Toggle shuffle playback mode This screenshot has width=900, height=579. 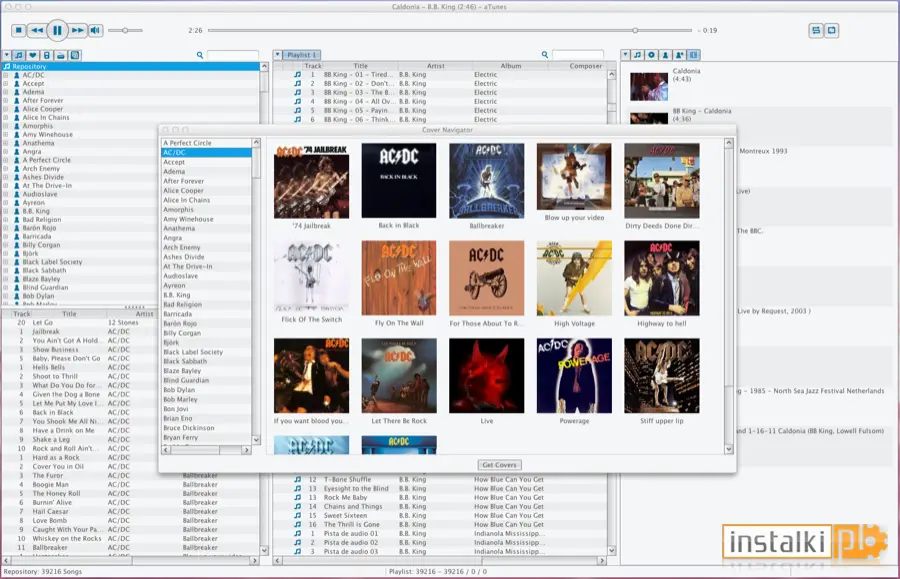point(816,30)
